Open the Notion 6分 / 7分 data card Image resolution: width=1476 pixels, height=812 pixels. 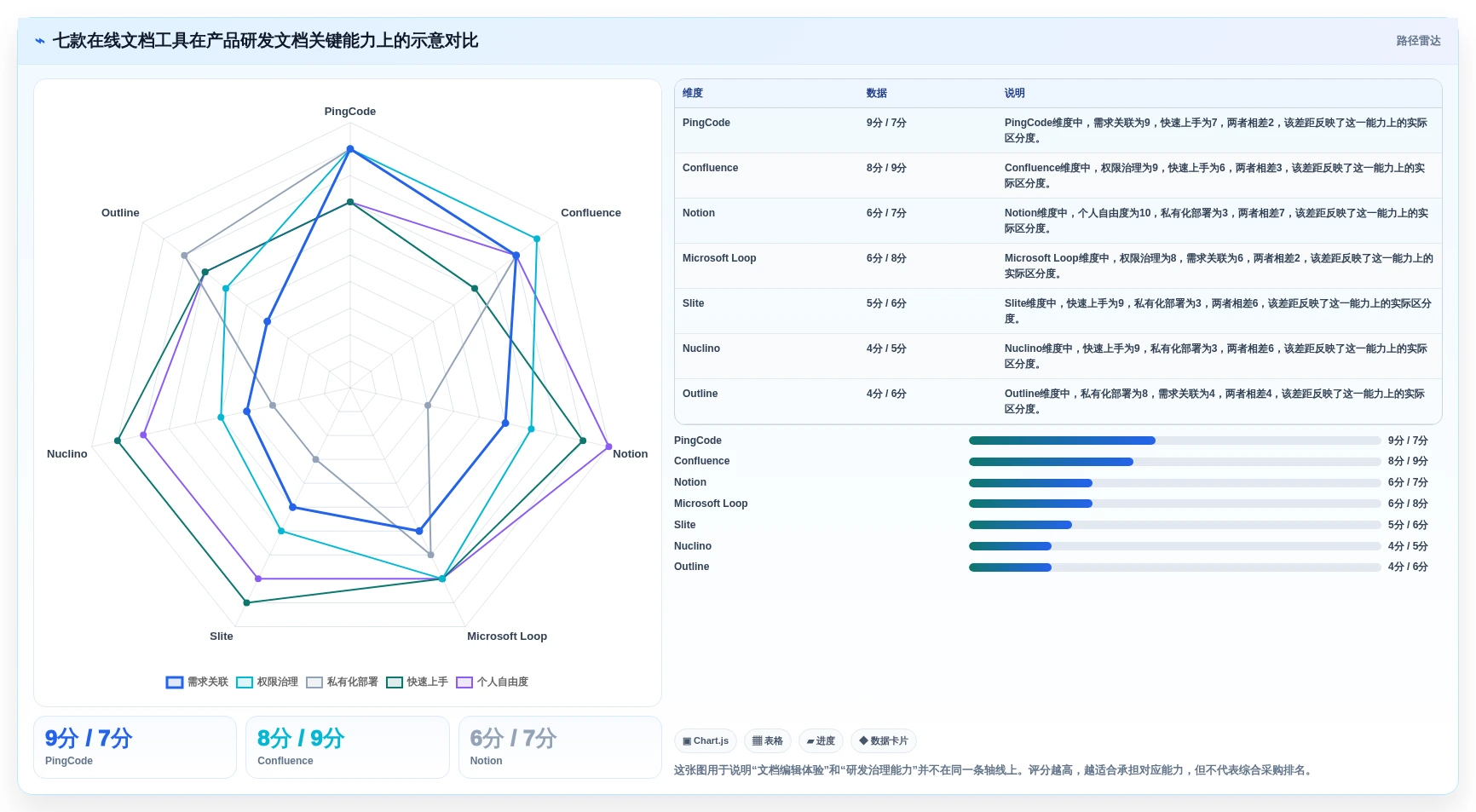pyautogui.click(x=560, y=747)
